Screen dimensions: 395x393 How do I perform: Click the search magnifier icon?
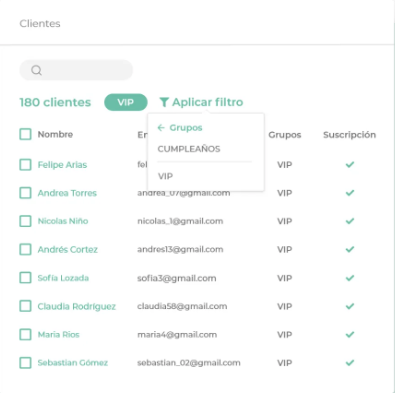36,70
